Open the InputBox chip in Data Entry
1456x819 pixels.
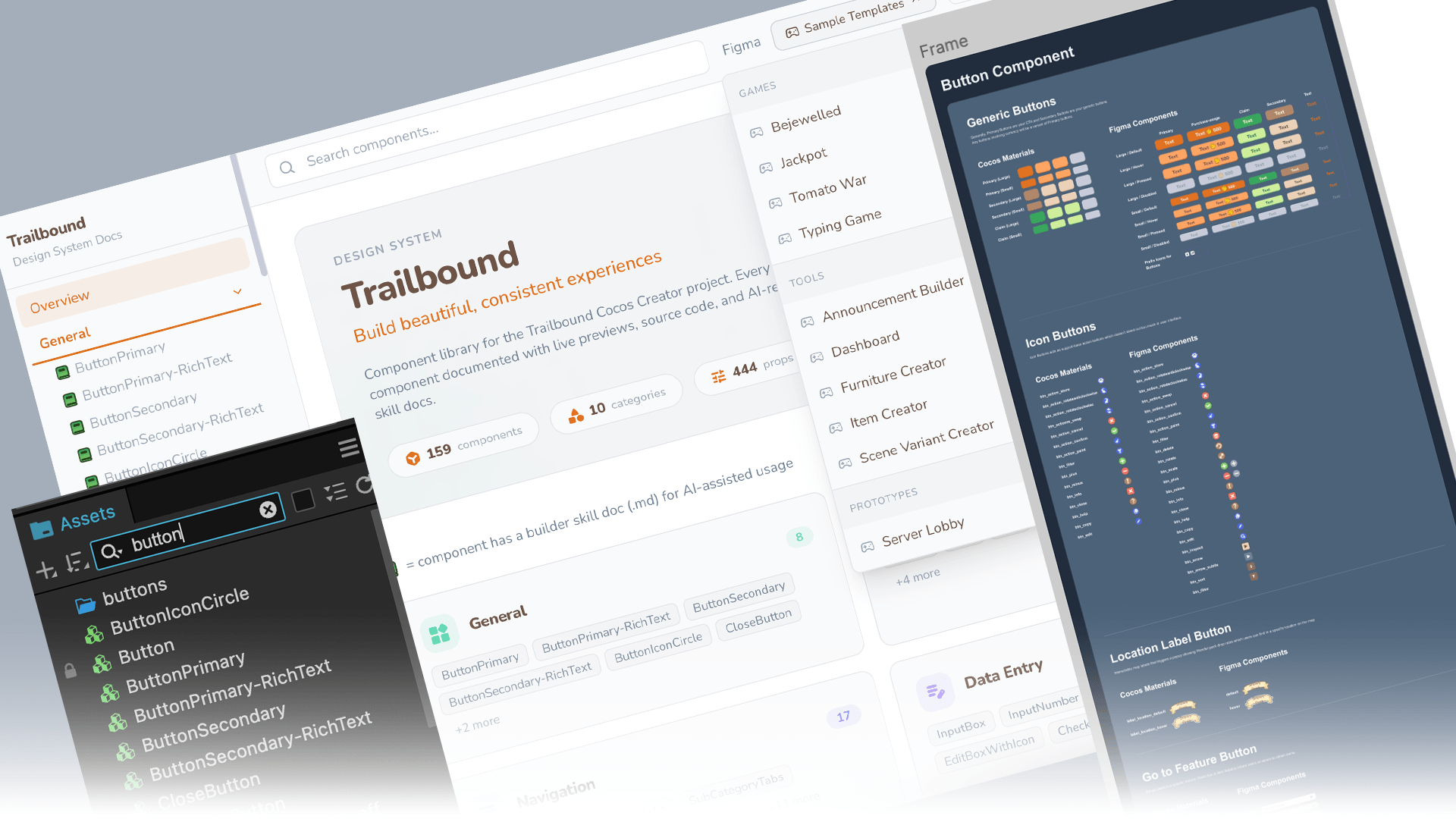click(961, 729)
